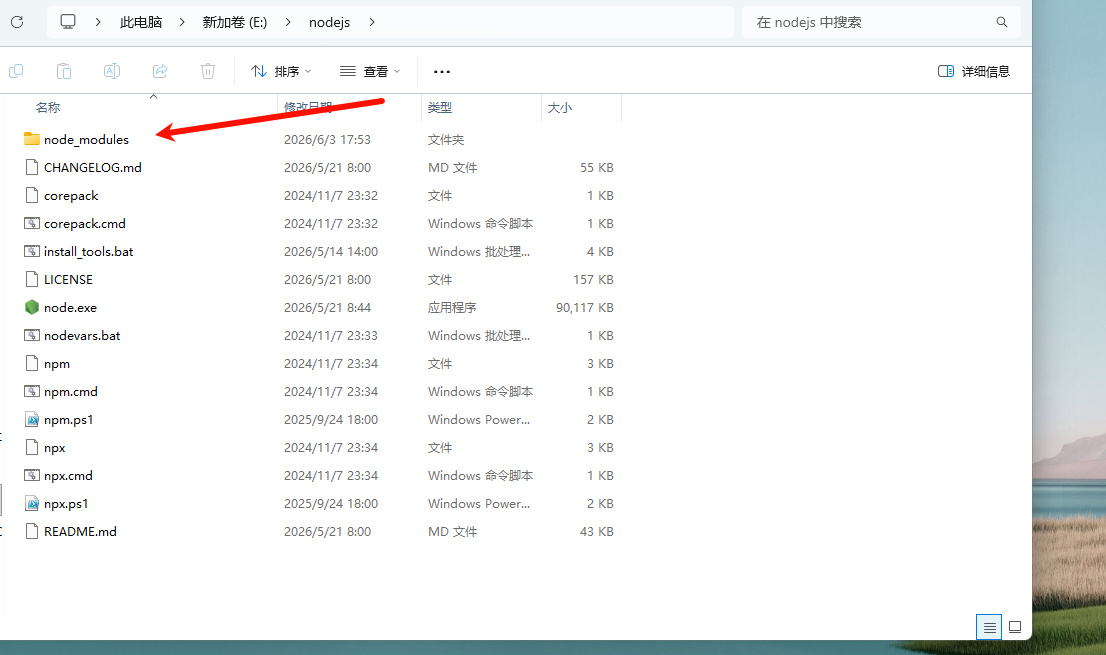1106x655 pixels.
Task: Click the LICENSE file name
Action: coord(68,280)
